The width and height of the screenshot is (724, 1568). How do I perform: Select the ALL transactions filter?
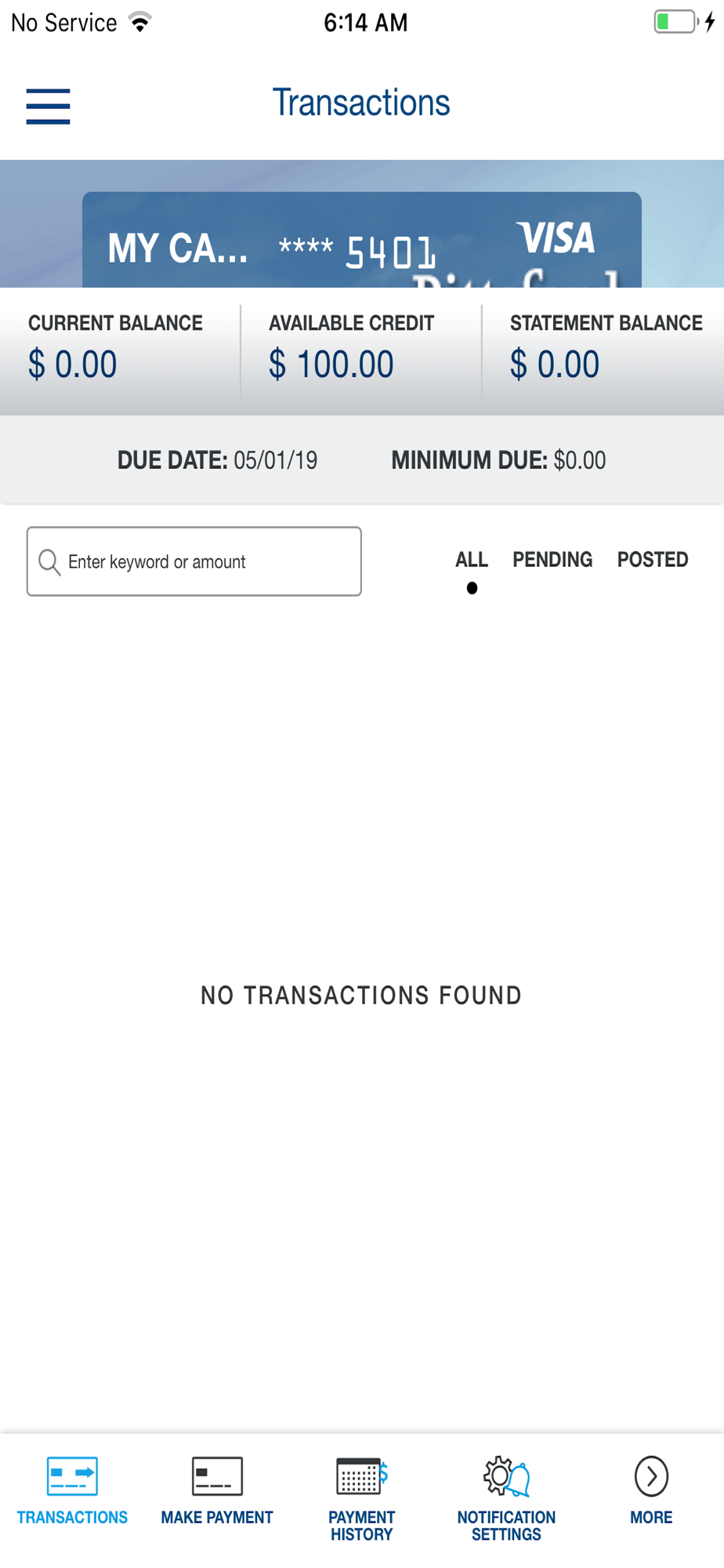[x=472, y=560]
